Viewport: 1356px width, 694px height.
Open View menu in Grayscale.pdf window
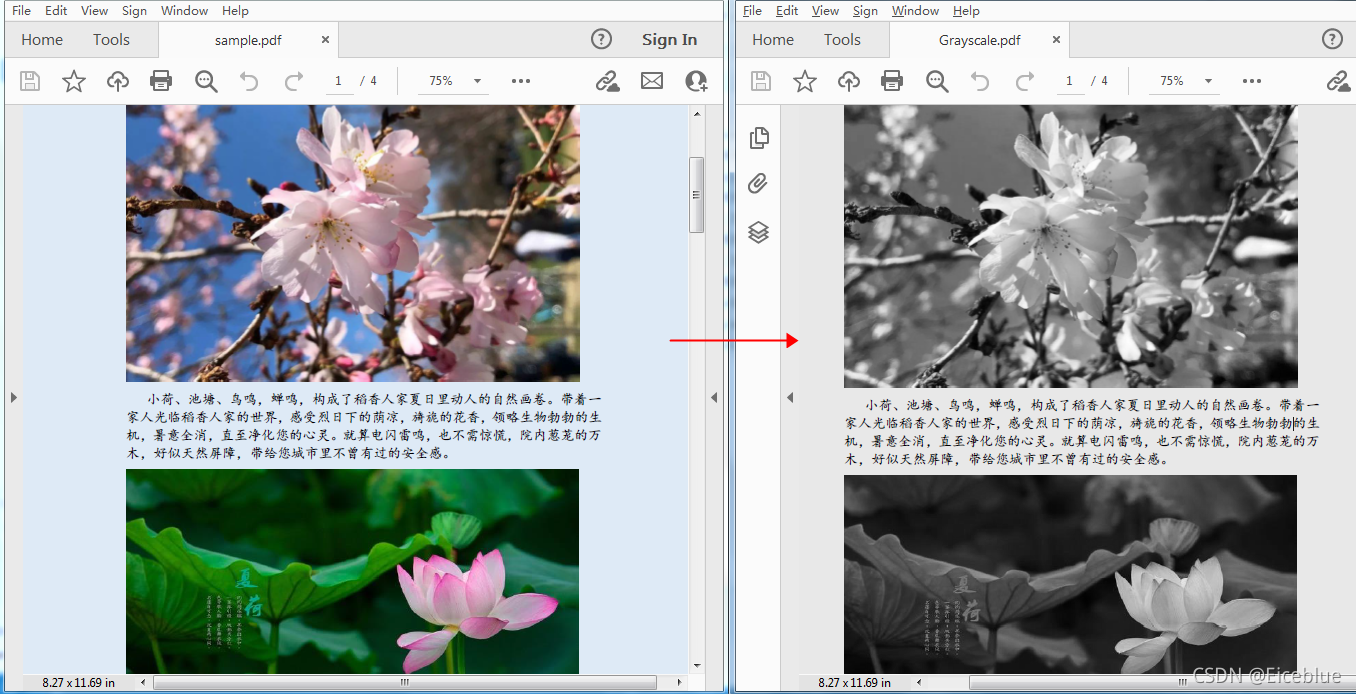click(x=825, y=11)
